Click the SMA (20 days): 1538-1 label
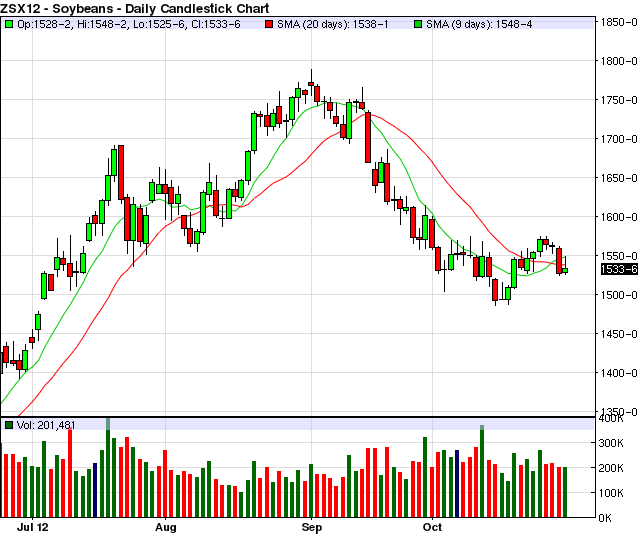 [x=333, y=24]
